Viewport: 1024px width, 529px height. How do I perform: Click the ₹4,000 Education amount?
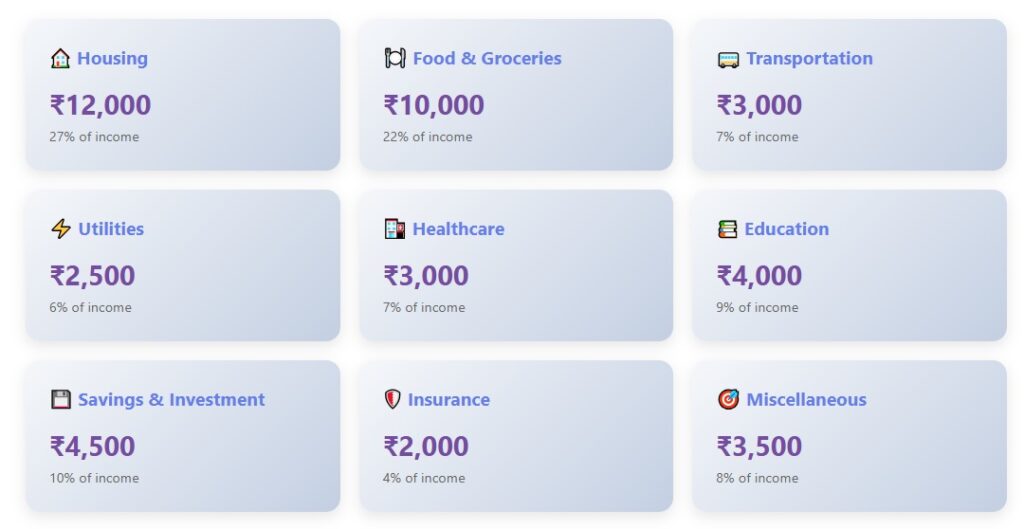(x=759, y=276)
